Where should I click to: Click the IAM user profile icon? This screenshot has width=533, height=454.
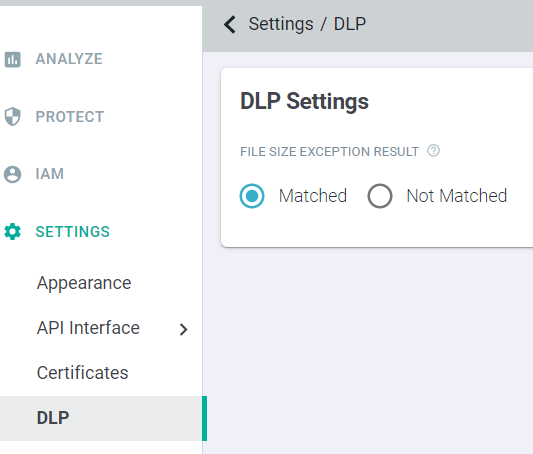click(13, 174)
